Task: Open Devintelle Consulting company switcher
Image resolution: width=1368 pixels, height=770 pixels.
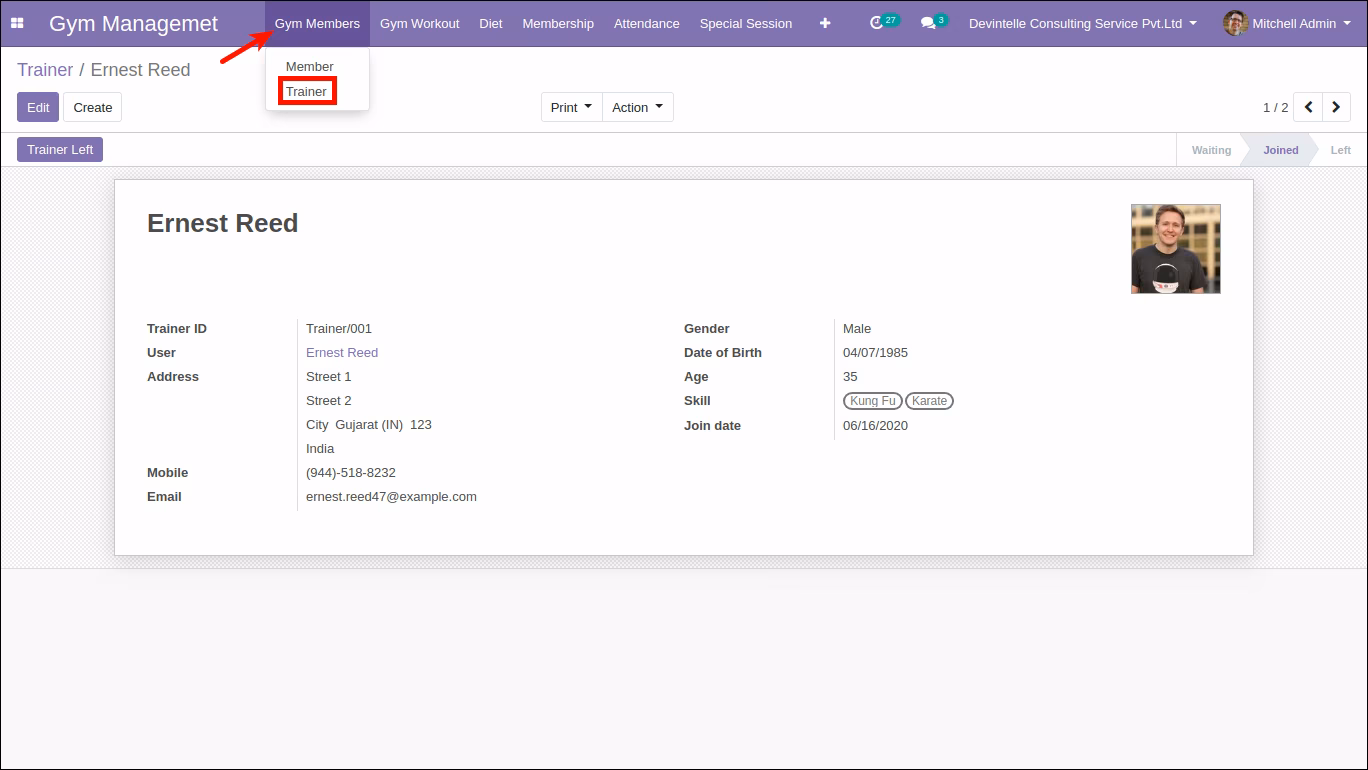Action: coord(1083,23)
